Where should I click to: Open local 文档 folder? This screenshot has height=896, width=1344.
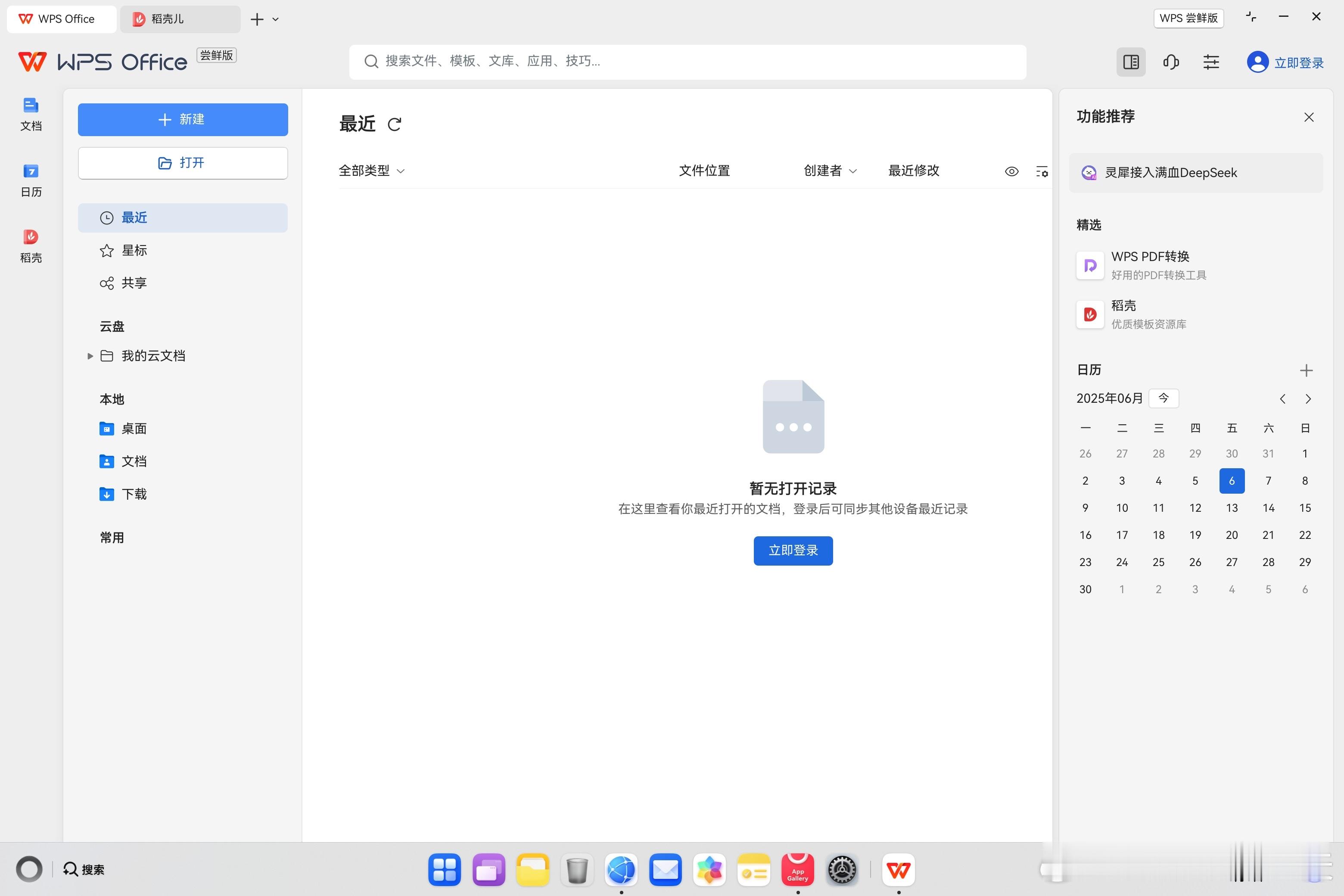coord(124,461)
